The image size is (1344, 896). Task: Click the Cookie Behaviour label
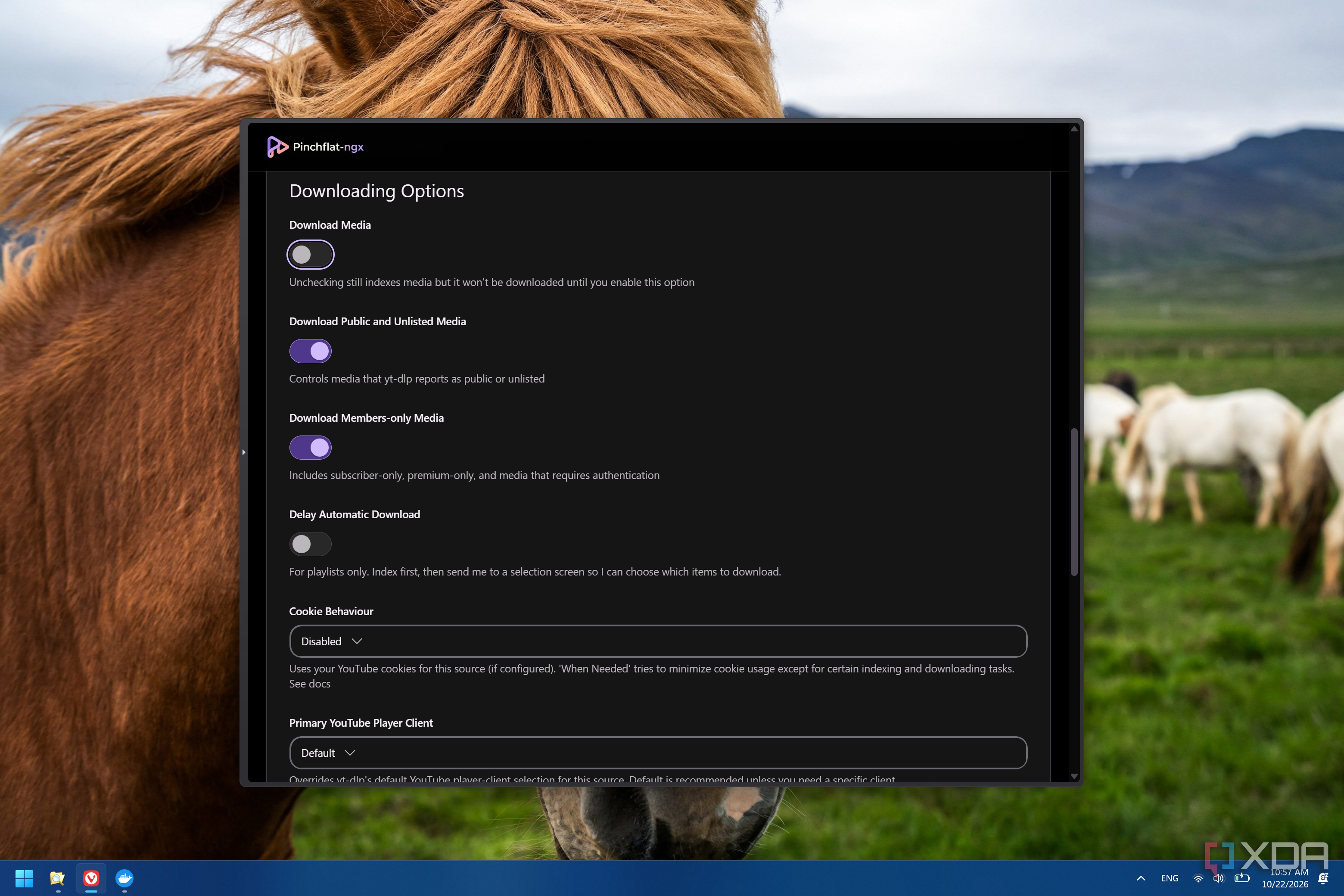(331, 611)
